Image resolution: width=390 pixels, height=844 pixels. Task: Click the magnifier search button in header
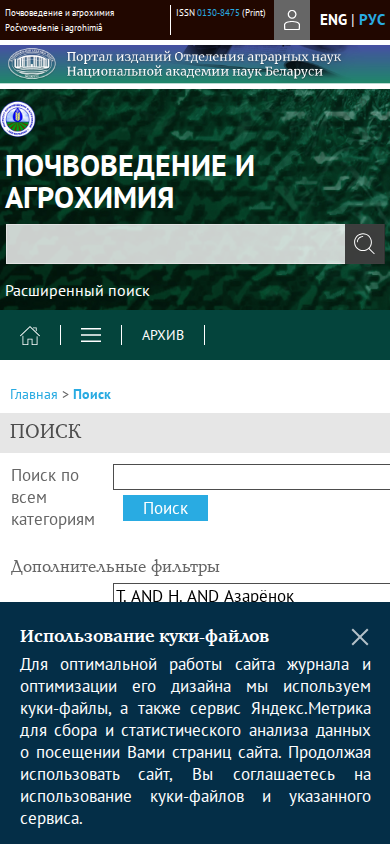tap(365, 244)
